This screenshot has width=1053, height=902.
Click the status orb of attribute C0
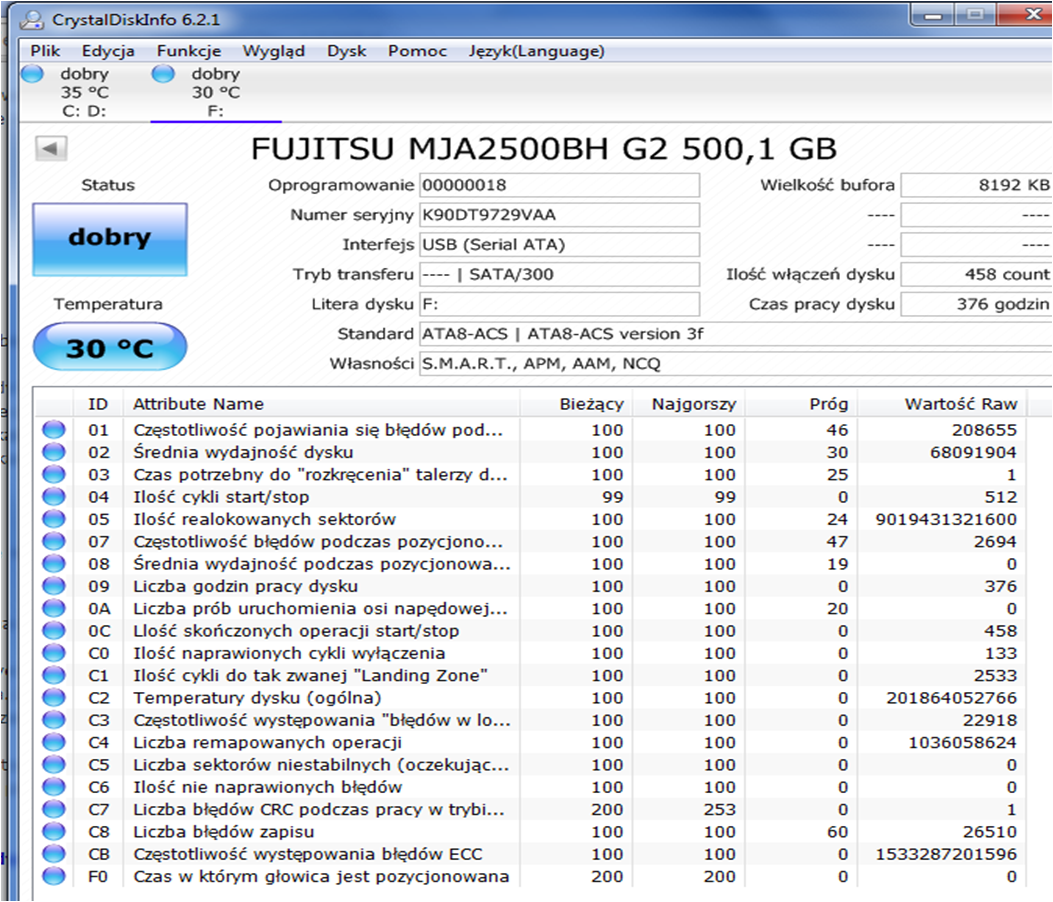coord(54,653)
